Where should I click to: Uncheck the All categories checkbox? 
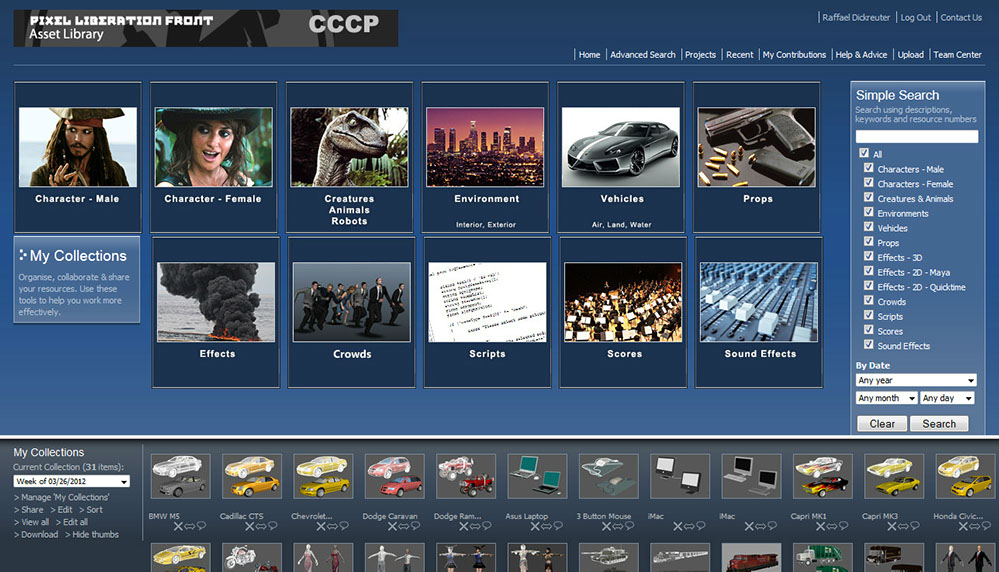click(x=864, y=154)
